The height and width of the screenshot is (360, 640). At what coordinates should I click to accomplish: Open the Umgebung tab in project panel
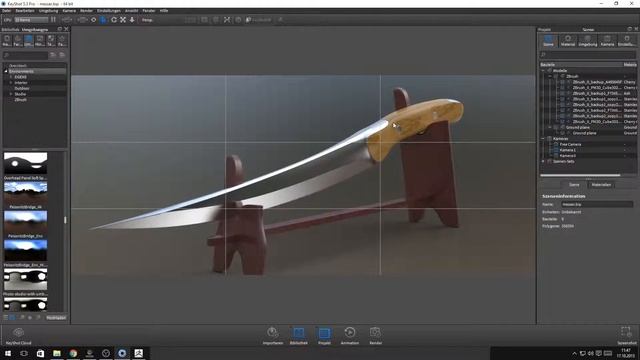click(587, 40)
